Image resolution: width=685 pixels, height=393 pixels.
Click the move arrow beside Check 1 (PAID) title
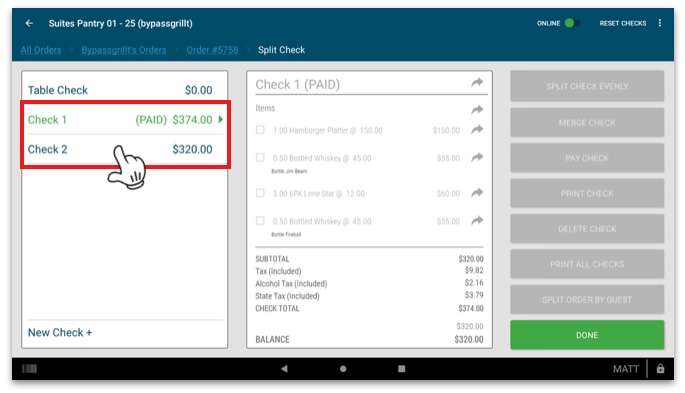[477, 83]
